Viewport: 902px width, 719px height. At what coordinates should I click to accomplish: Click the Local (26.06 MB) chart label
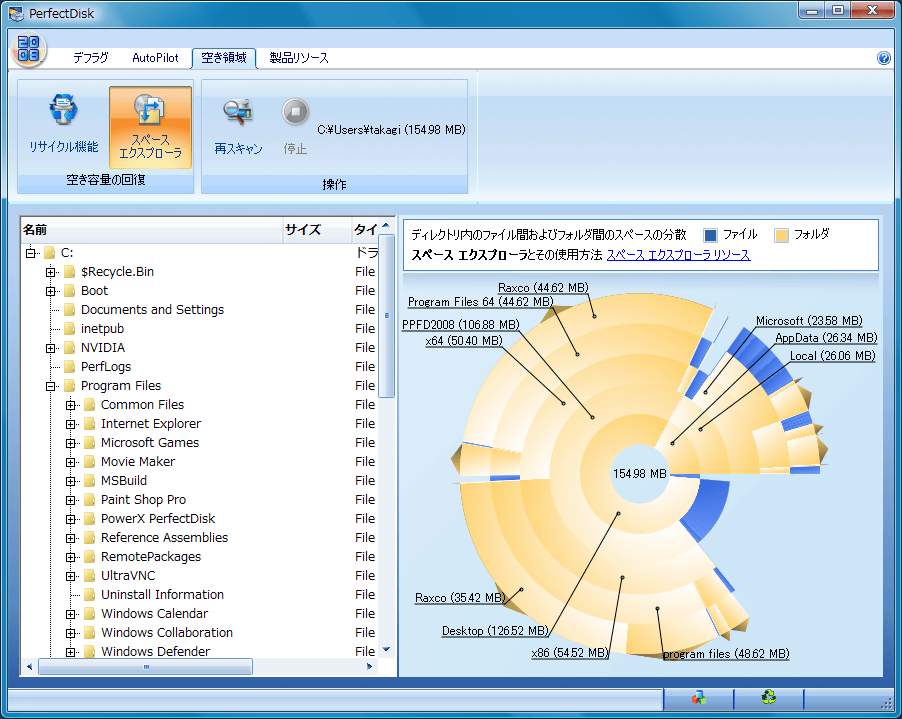(x=832, y=355)
